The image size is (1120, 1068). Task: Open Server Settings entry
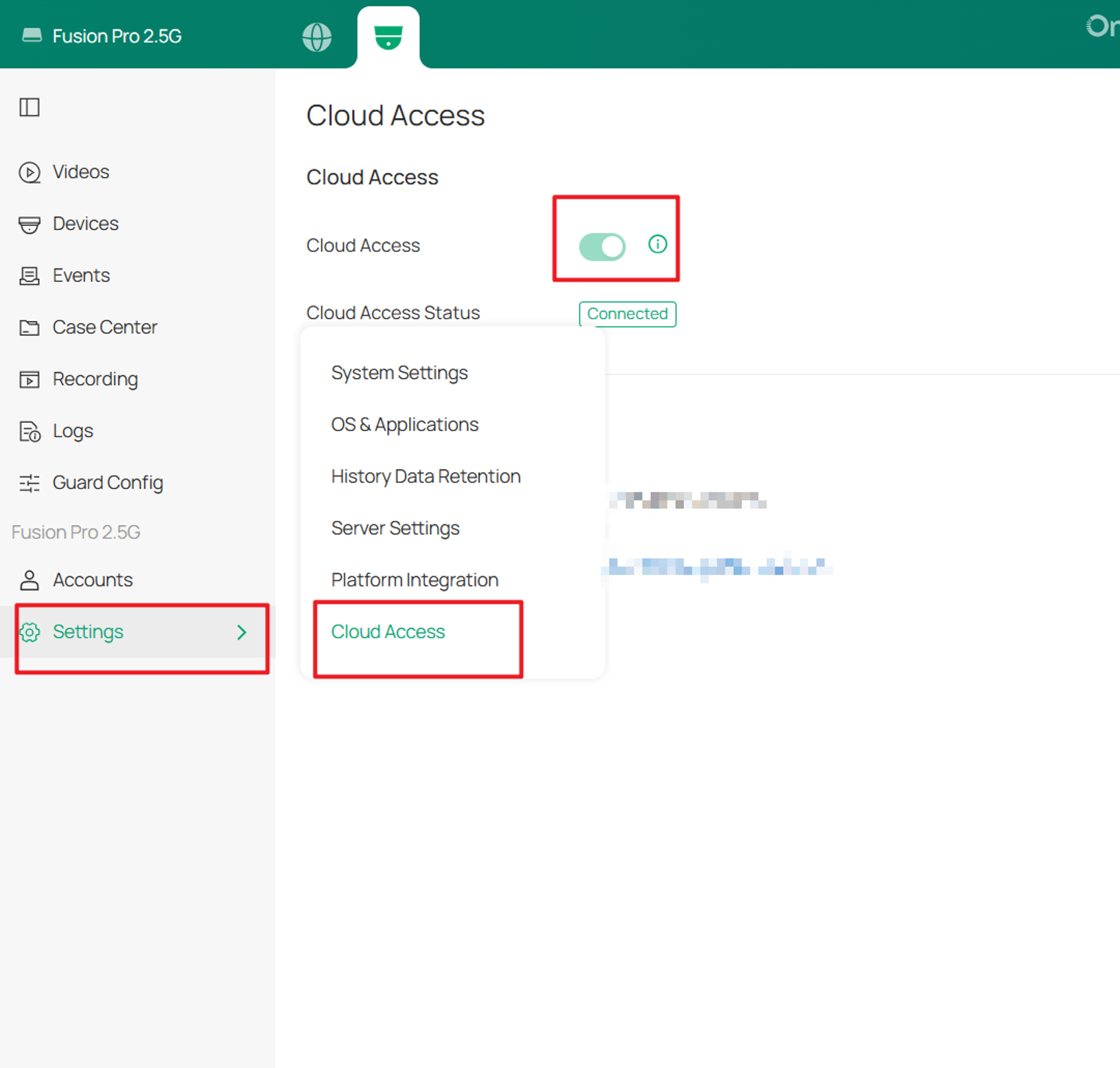[x=395, y=528]
